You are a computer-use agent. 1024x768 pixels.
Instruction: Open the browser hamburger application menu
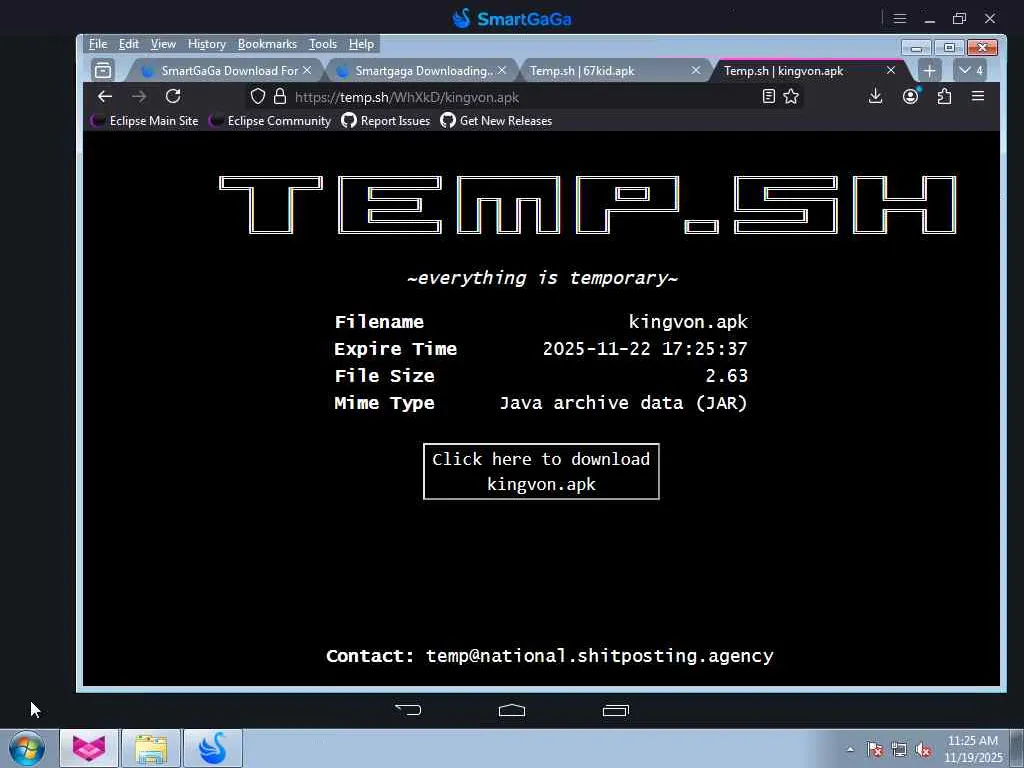978,97
